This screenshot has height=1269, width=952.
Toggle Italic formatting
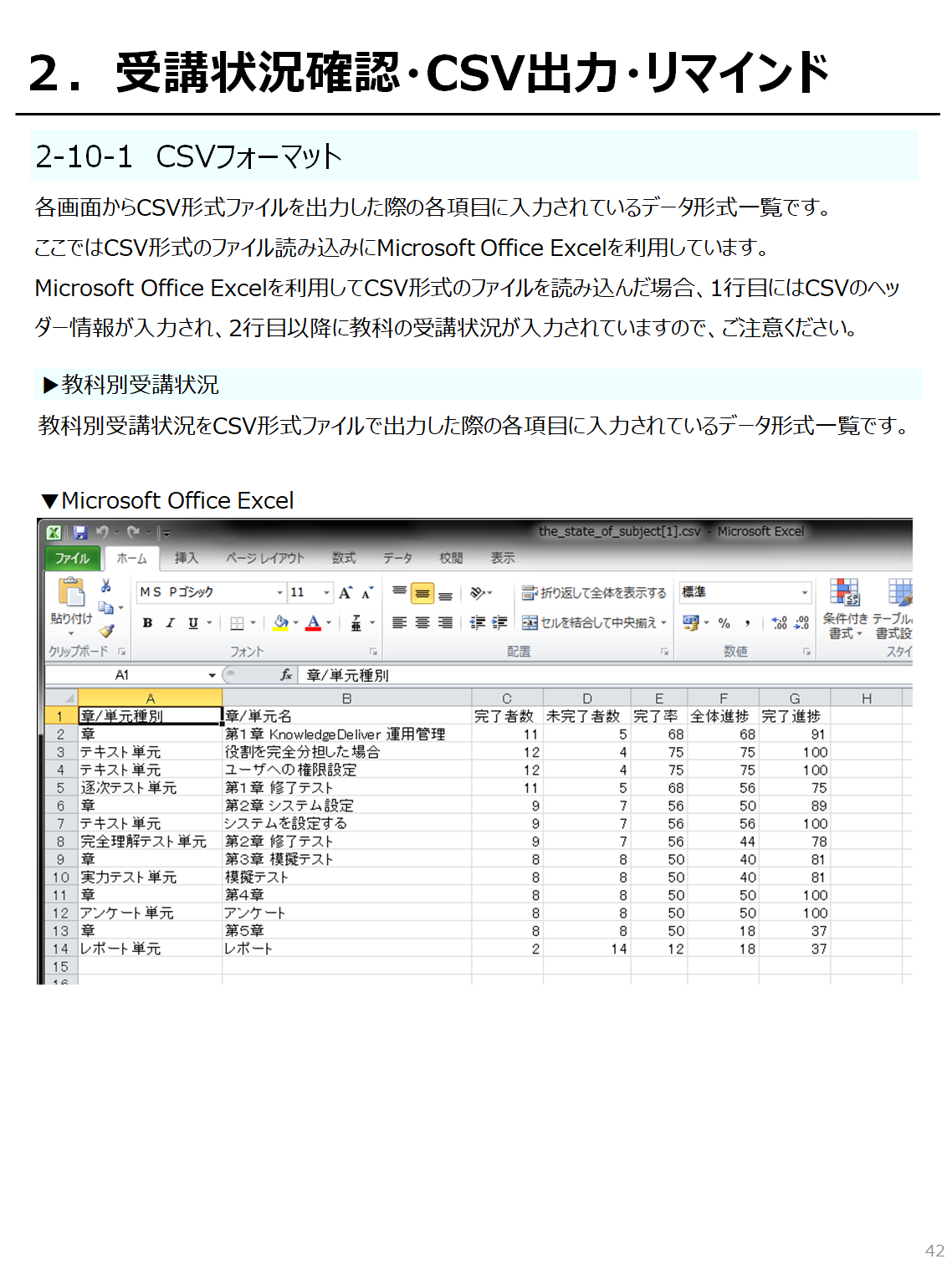[x=170, y=622]
